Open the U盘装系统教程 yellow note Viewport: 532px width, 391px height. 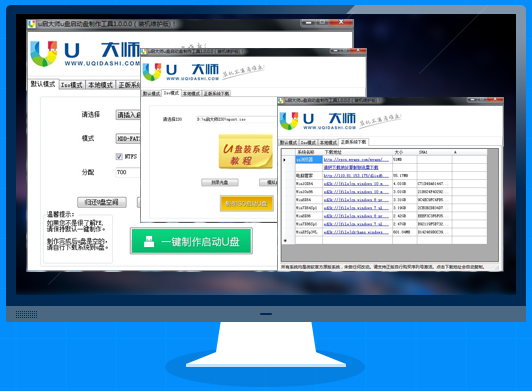tap(246, 151)
